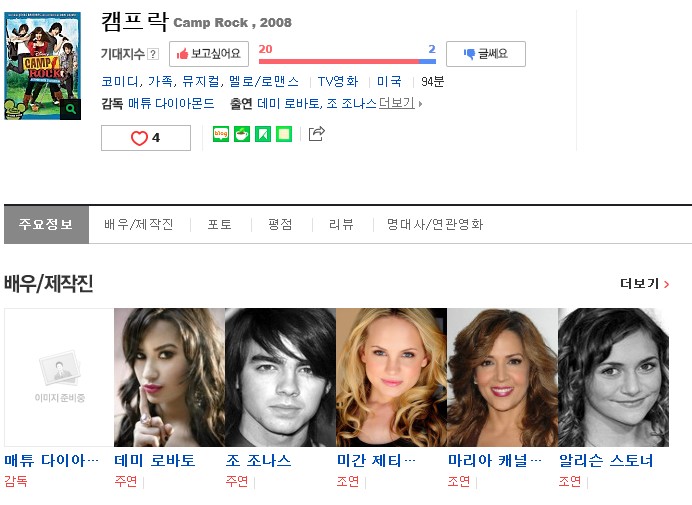Expand the cast list with 더보기 next to 출연

[400, 103]
